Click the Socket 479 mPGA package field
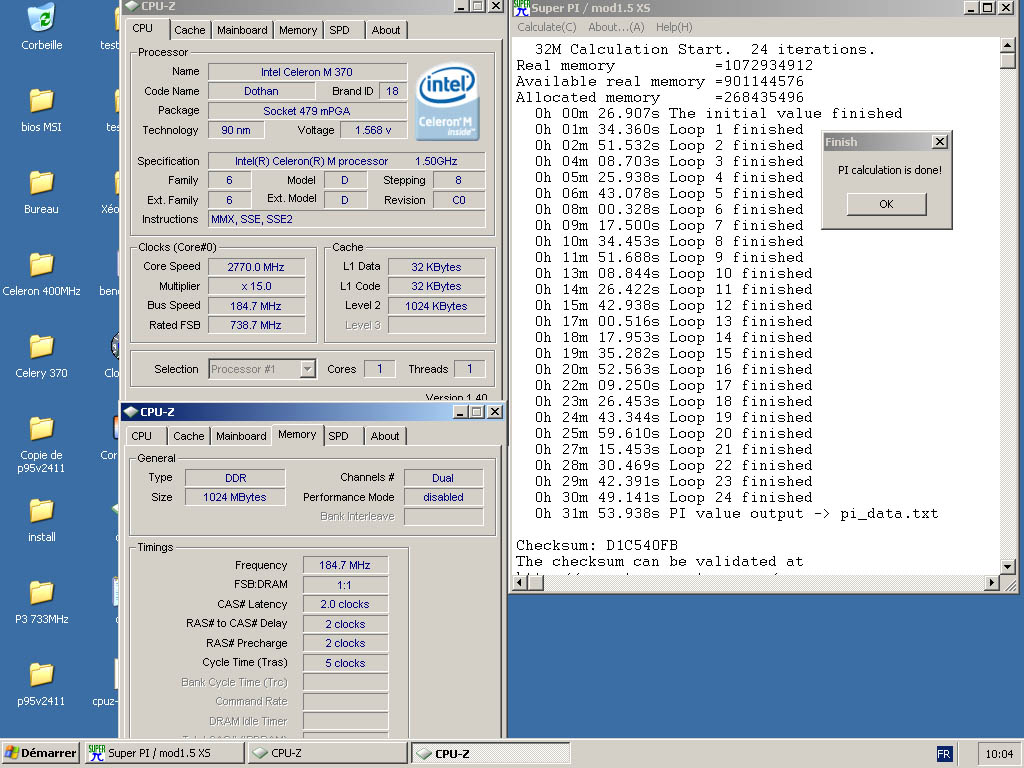Screen dimensions: 1024x768 (x=307, y=111)
